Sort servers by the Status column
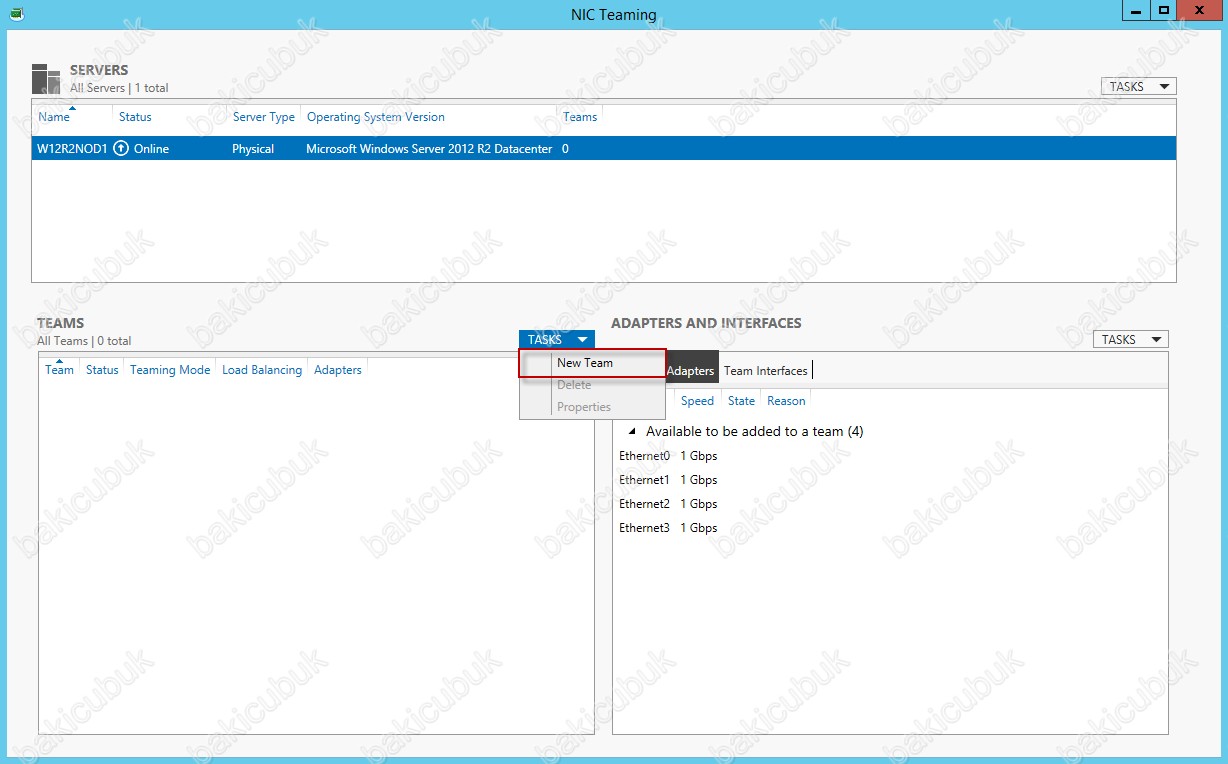Screen dimensions: 1228x764 click(135, 117)
